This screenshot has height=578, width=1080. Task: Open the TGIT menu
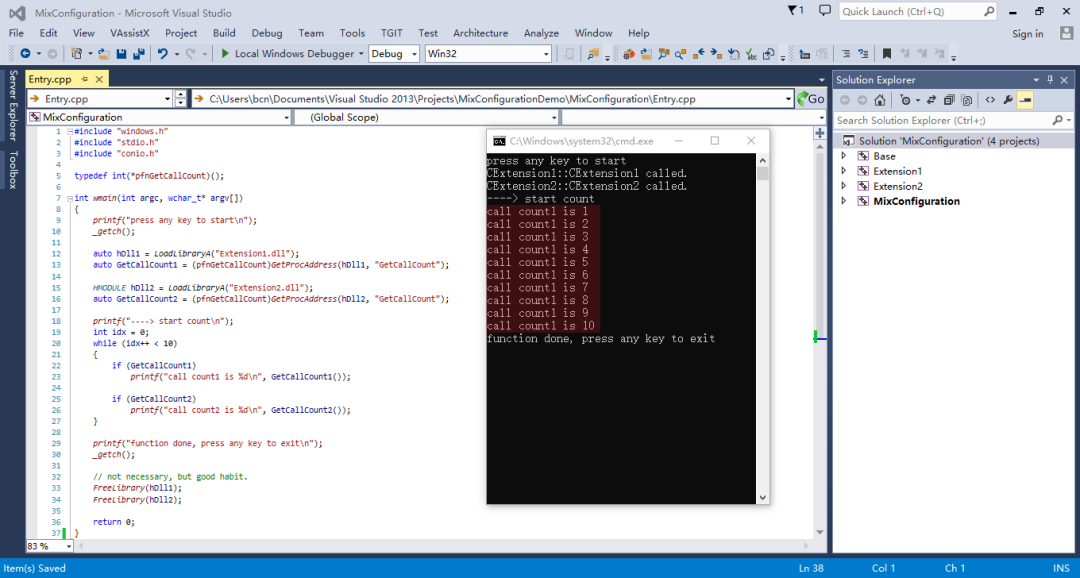(x=391, y=33)
